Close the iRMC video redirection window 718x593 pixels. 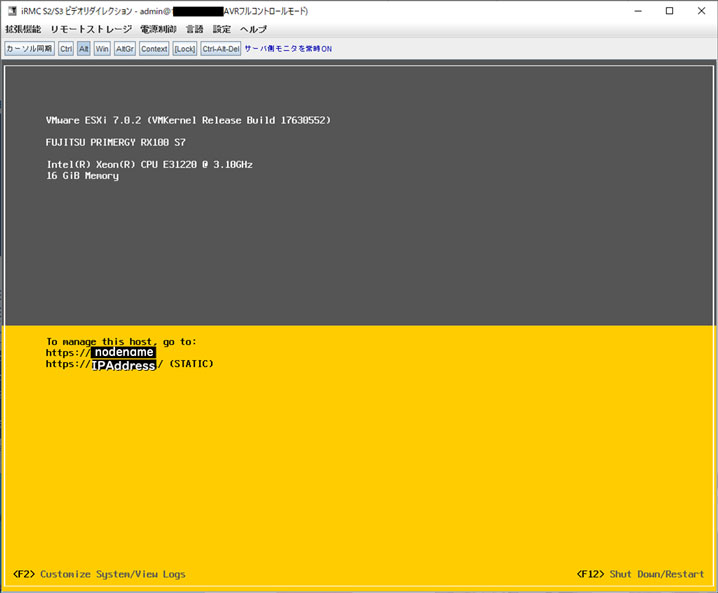tap(701, 11)
